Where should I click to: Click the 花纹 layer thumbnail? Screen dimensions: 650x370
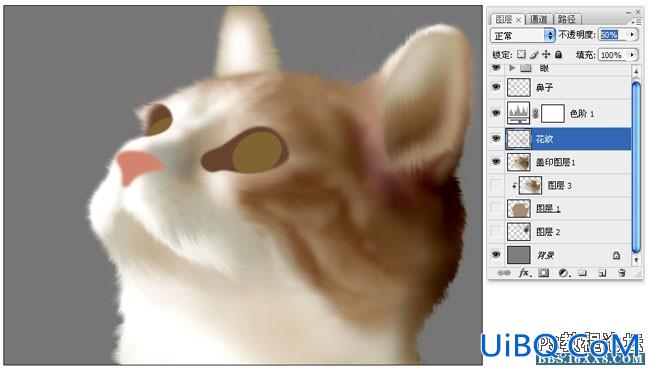518,139
